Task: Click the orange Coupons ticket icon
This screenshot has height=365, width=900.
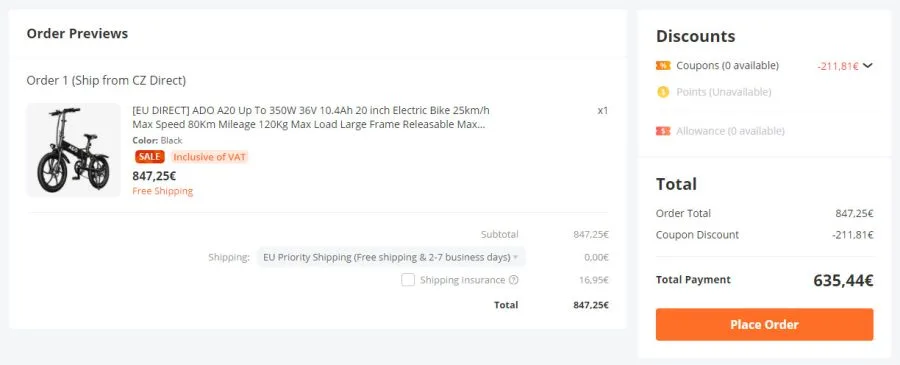Action: tap(663, 65)
